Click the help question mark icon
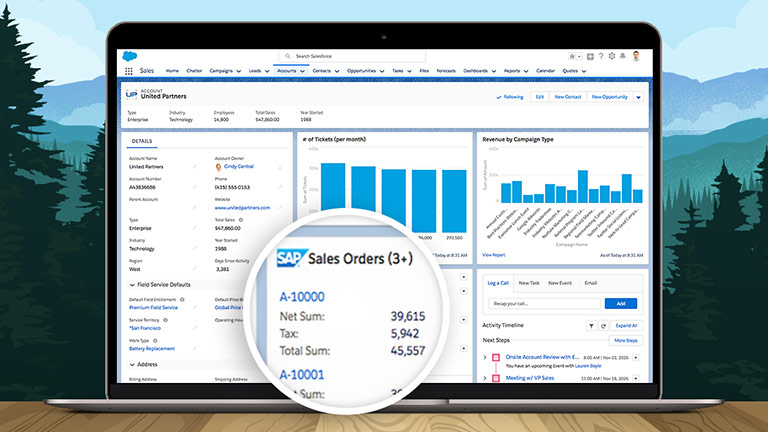768x432 pixels. pos(599,56)
